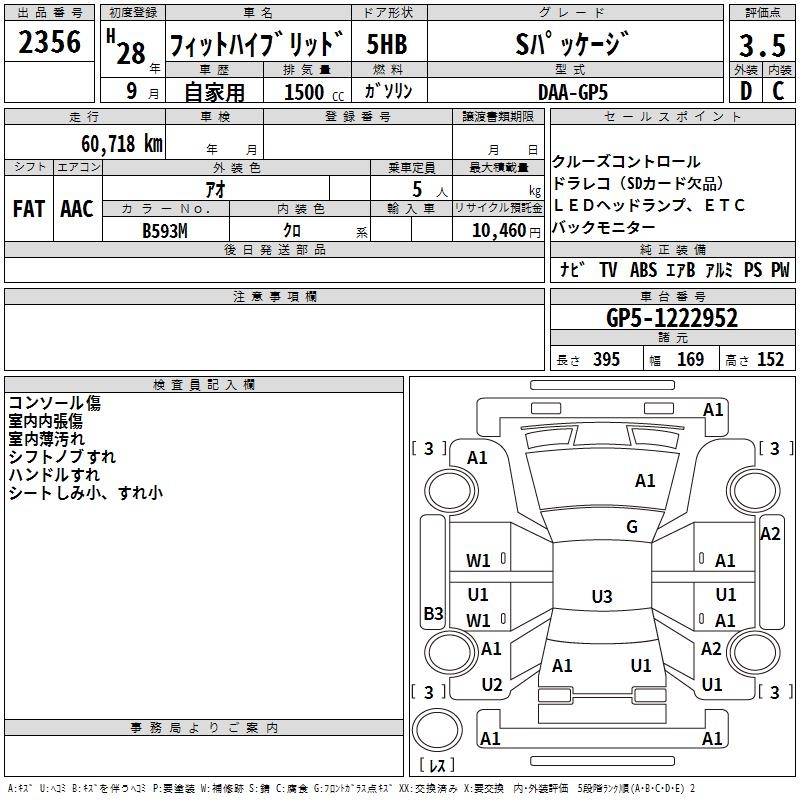Click the length value 395
Image resolution: width=800 pixels, height=800 pixels.
click(x=607, y=360)
